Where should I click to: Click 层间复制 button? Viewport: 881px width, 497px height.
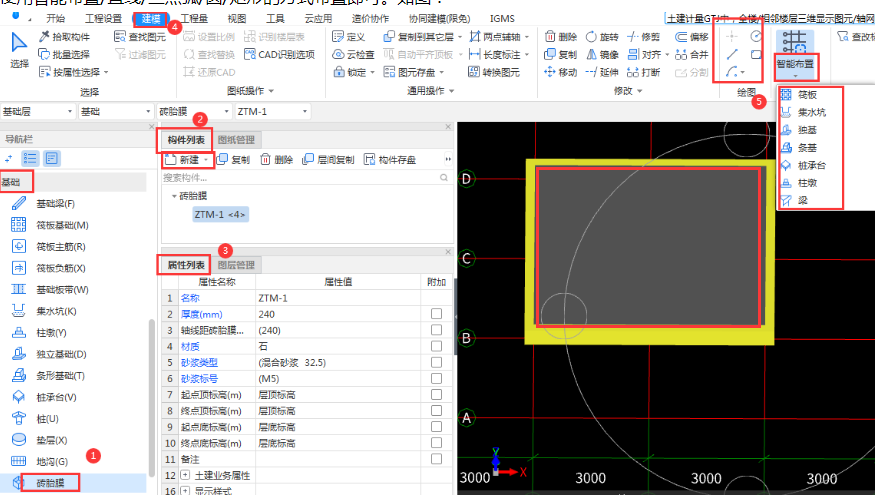click(x=329, y=160)
